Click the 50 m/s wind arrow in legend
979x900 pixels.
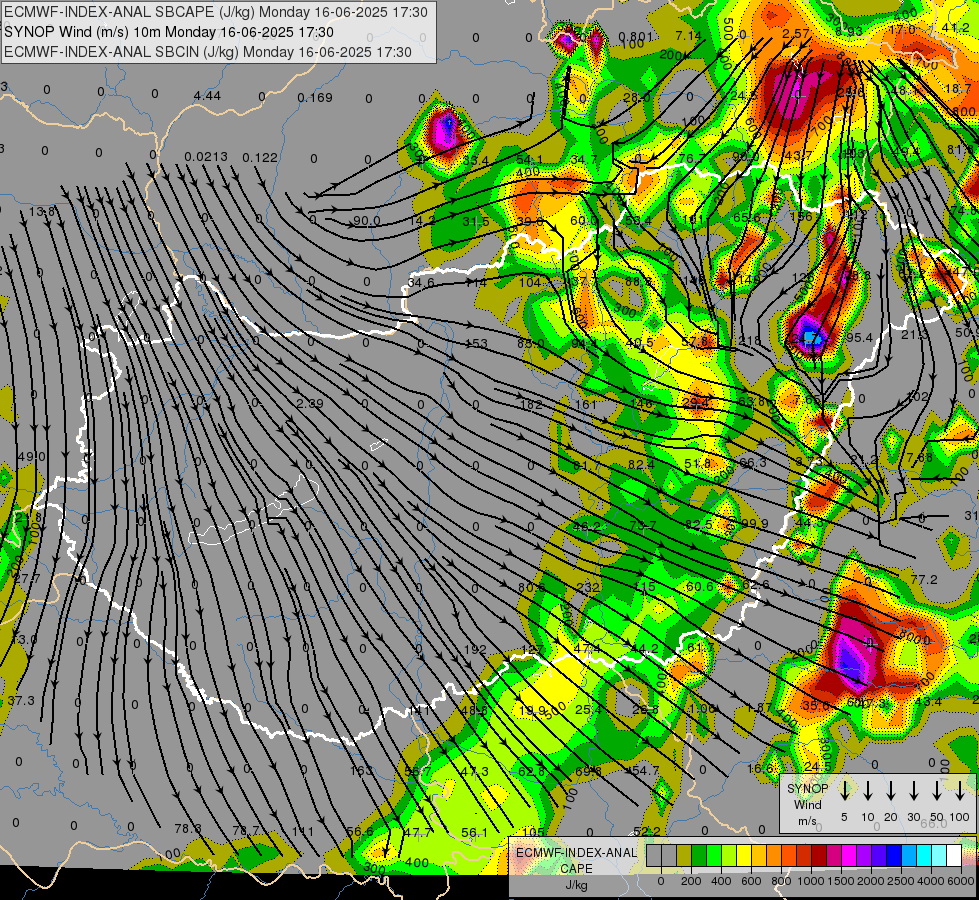tap(937, 791)
